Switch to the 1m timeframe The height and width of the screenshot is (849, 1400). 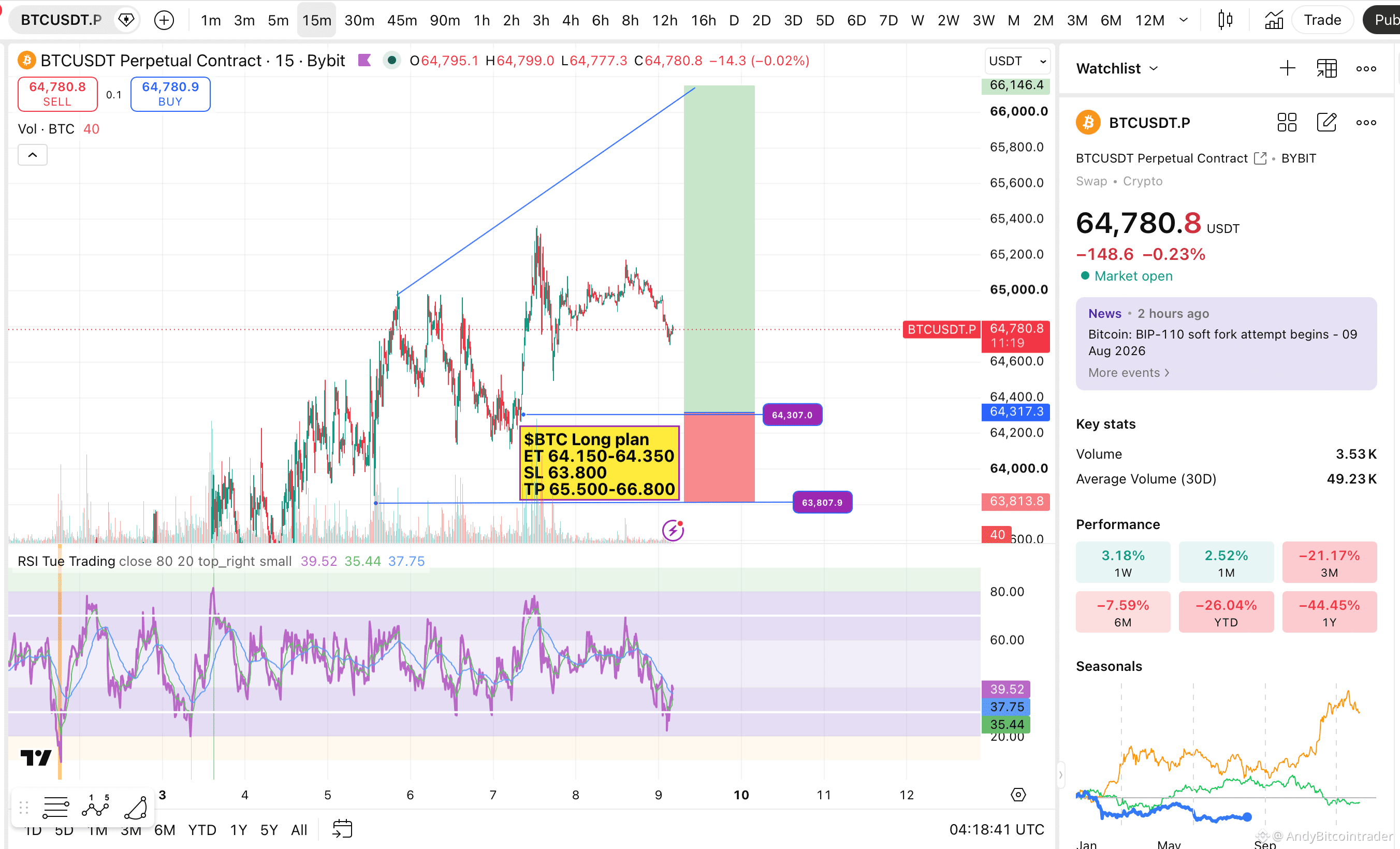tap(211, 21)
